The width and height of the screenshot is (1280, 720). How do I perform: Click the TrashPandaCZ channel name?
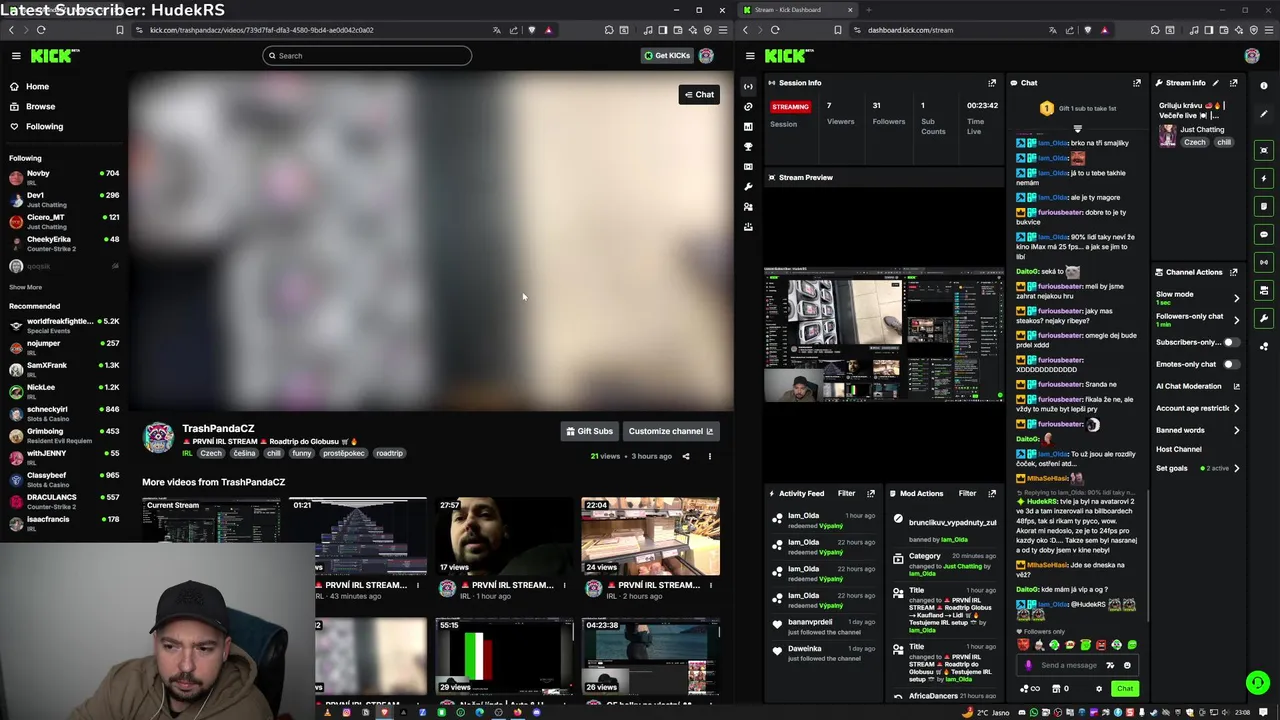pyautogui.click(x=218, y=428)
